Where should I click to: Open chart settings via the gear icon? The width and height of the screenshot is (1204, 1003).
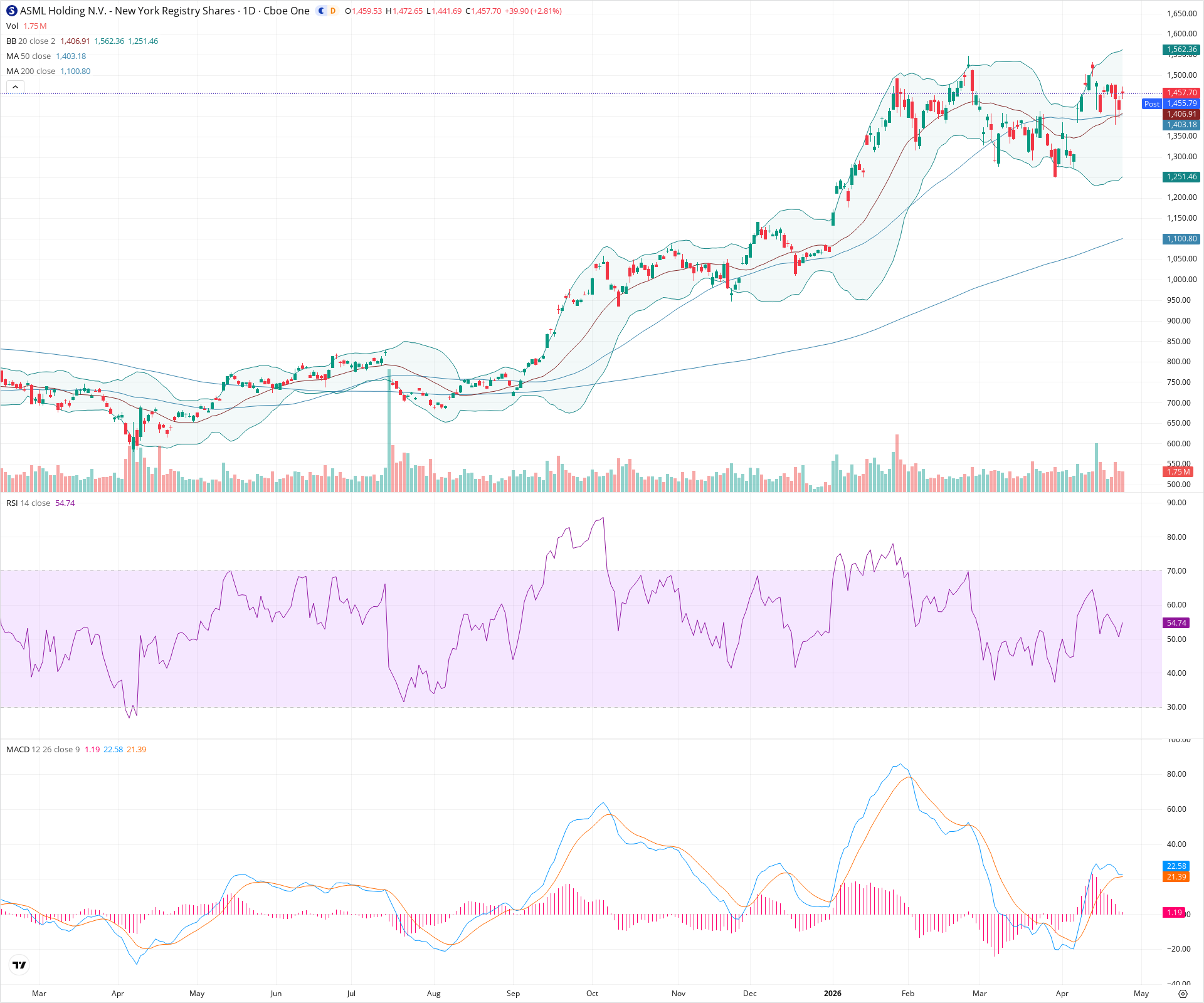[x=1184, y=994]
